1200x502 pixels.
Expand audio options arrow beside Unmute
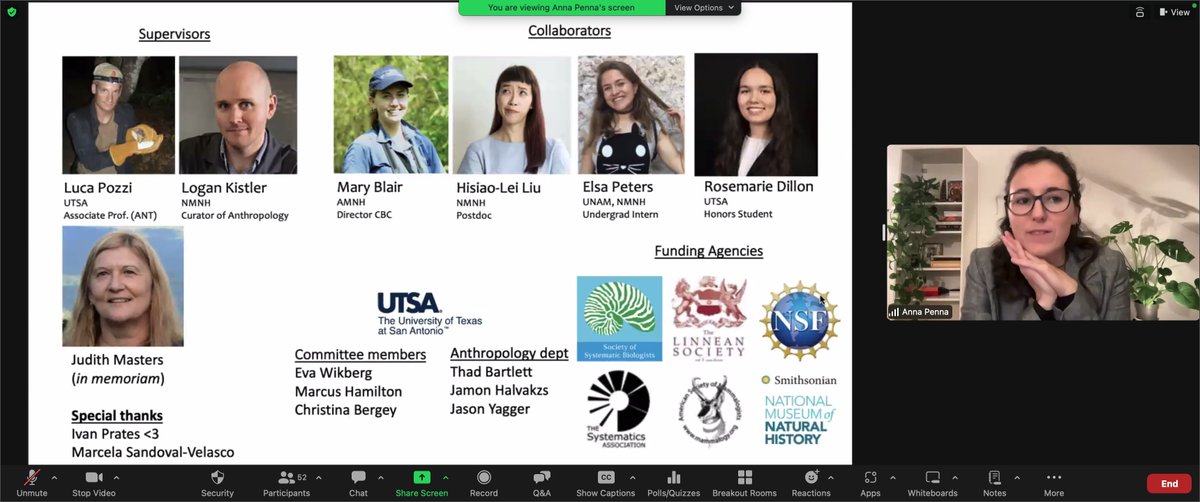pyautogui.click(x=54, y=477)
